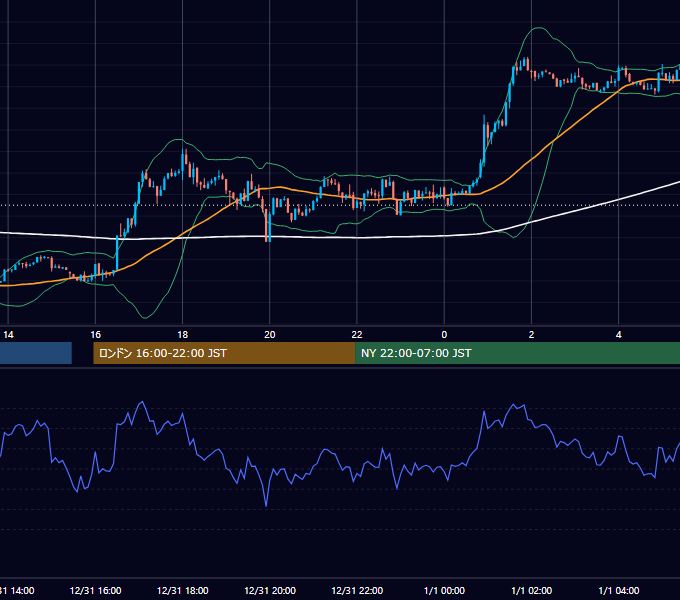The height and width of the screenshot is (600, 680).
Task: Click the 12/31 18:00 date label
Action: (x=183, y=590)
